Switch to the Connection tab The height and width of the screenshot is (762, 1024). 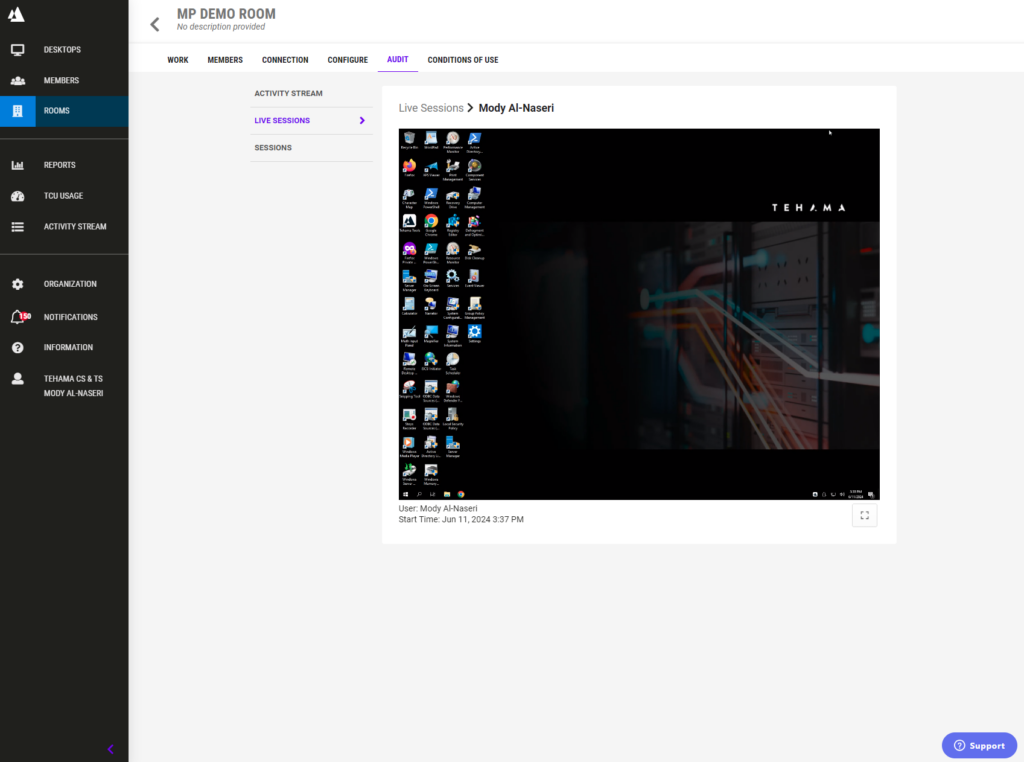(285, 60)
